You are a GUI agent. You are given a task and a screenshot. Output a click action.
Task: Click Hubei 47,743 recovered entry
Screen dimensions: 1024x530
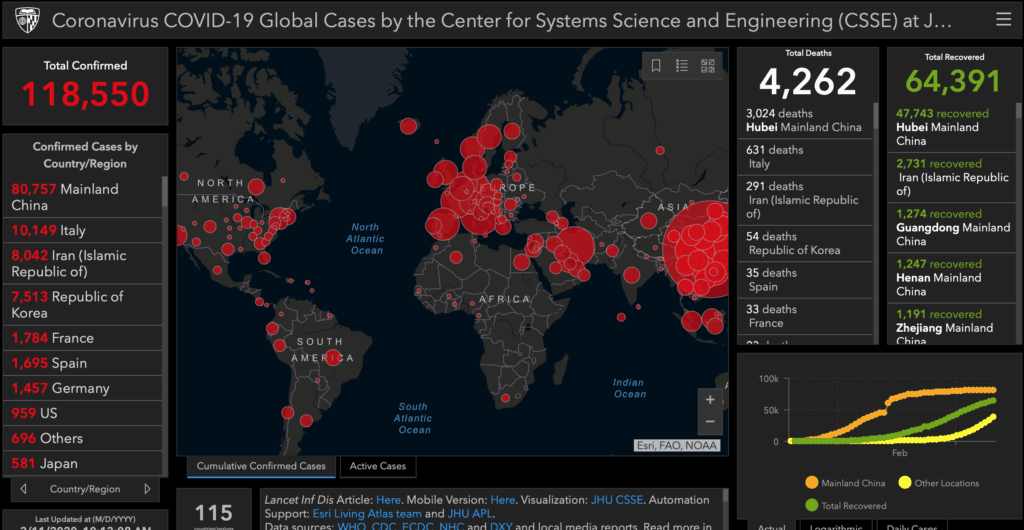(951, 127)
